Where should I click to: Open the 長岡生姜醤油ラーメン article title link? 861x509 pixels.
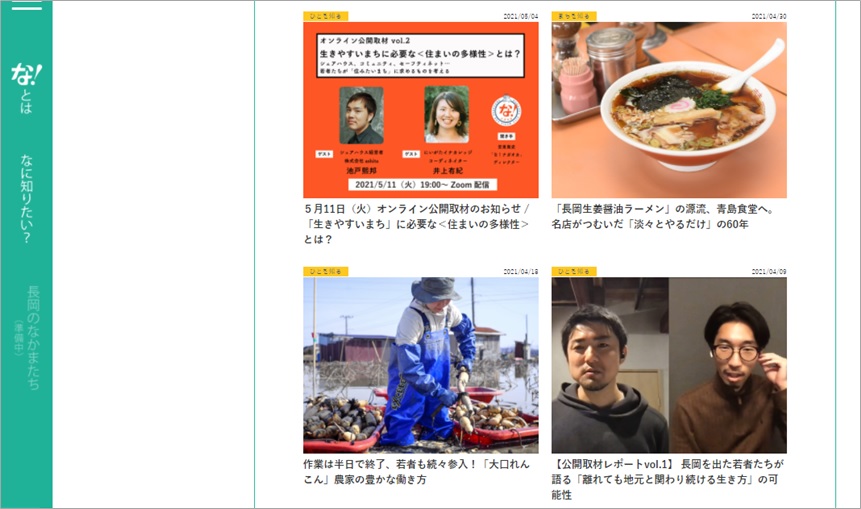663,216
